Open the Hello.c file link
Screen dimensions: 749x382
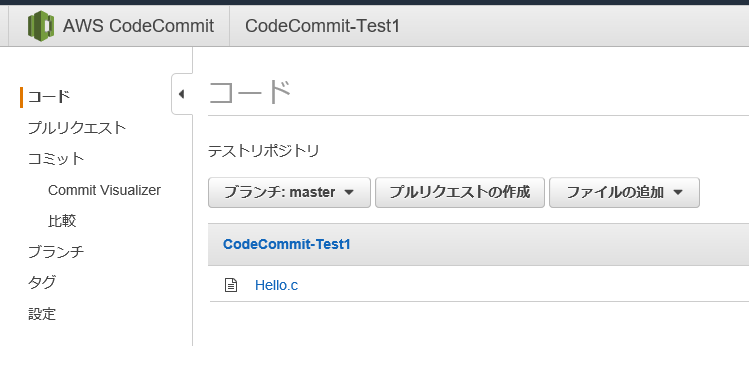coord(276,285)
